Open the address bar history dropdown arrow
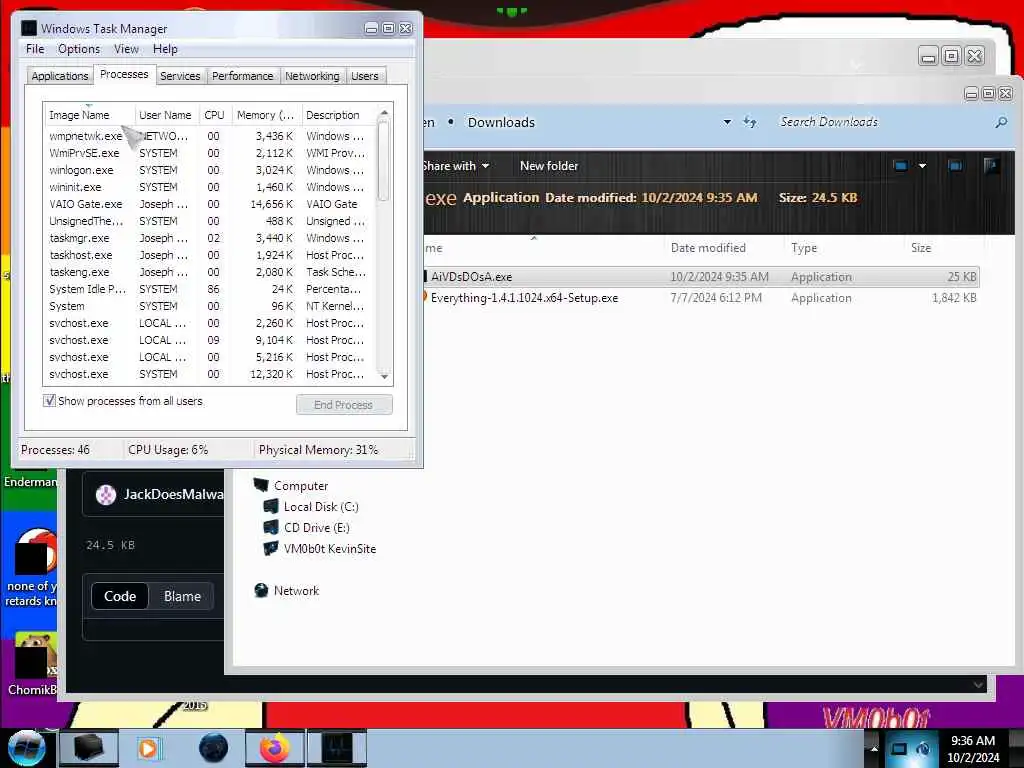Viewport: 1024px width, 768px height. tap(727, 122)
